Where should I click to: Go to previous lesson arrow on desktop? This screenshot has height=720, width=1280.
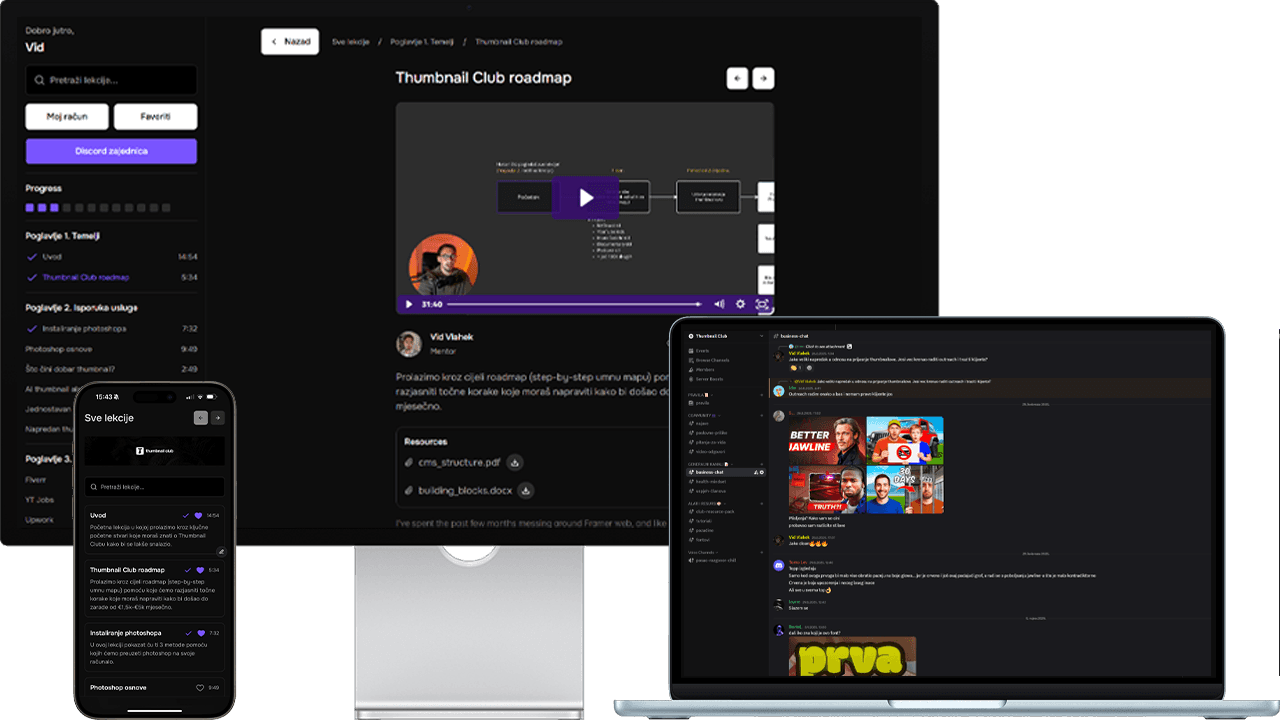click(737, 78)
